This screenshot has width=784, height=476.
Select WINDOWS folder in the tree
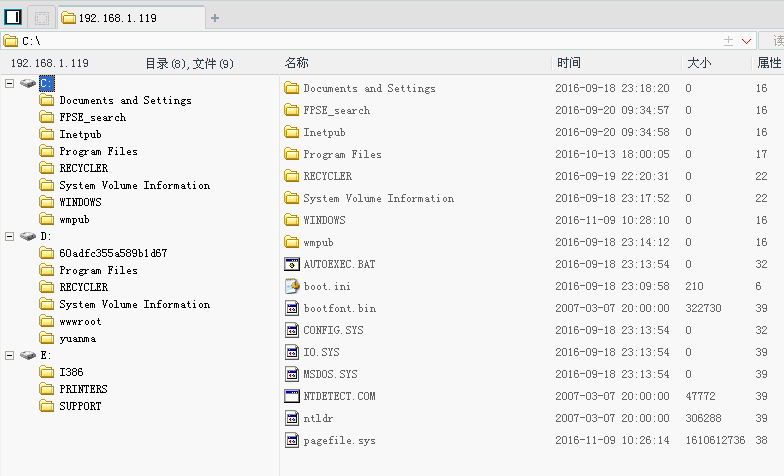pyautogui.click(x=80, y=202)
